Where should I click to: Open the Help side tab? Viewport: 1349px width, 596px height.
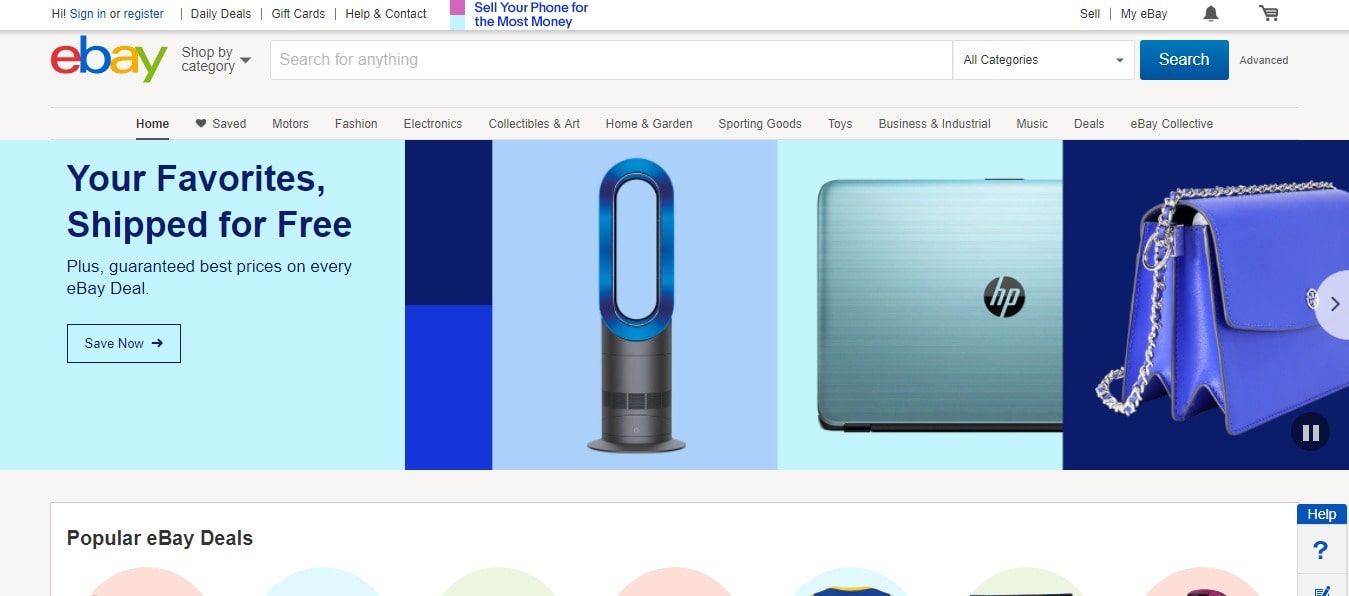coord(1322,514)
